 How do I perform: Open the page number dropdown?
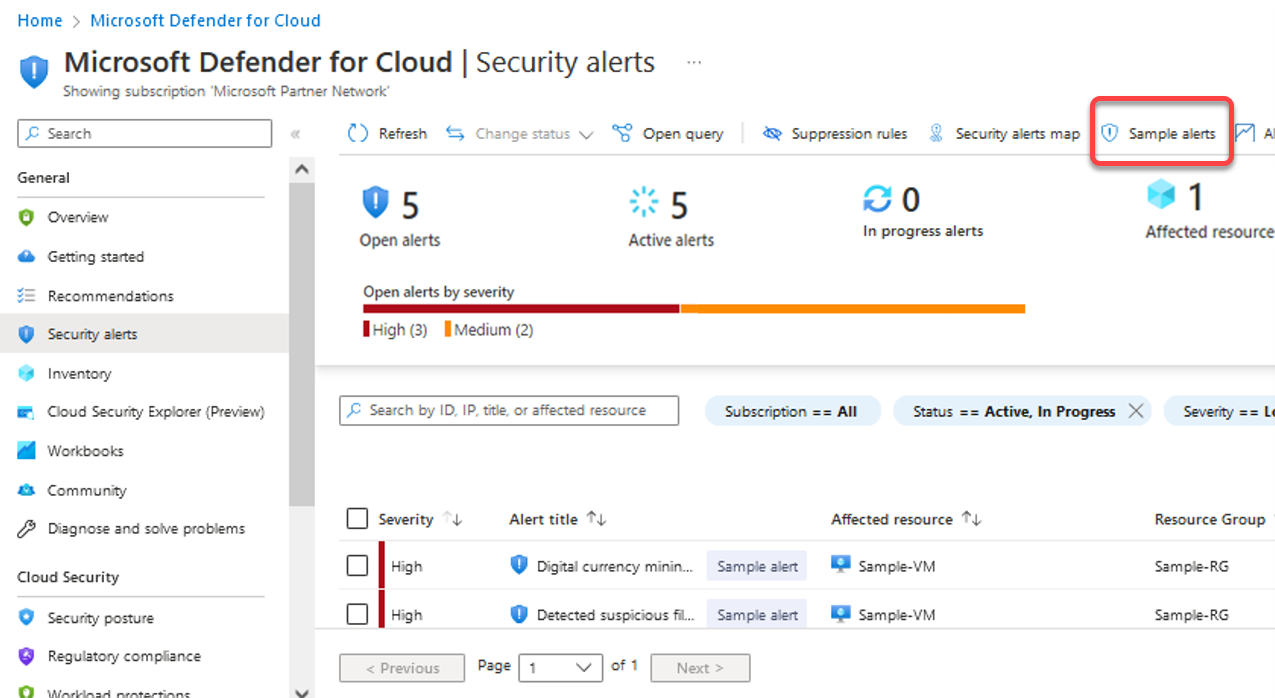click(561, 668)
